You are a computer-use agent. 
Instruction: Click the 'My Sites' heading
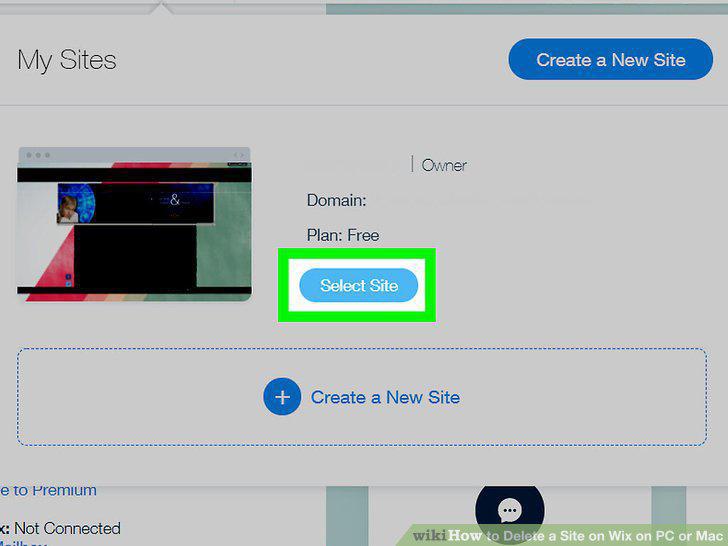(x=67, y=60)
